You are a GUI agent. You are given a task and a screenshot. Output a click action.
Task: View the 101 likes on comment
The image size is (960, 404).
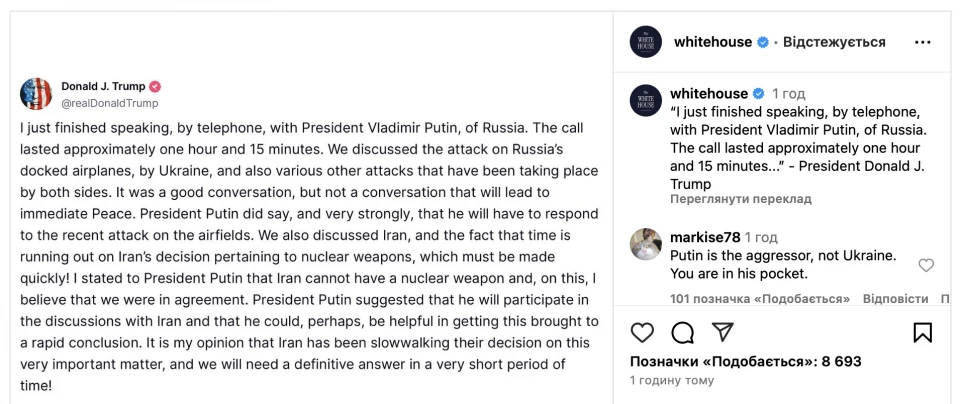[x=760, y=299]
